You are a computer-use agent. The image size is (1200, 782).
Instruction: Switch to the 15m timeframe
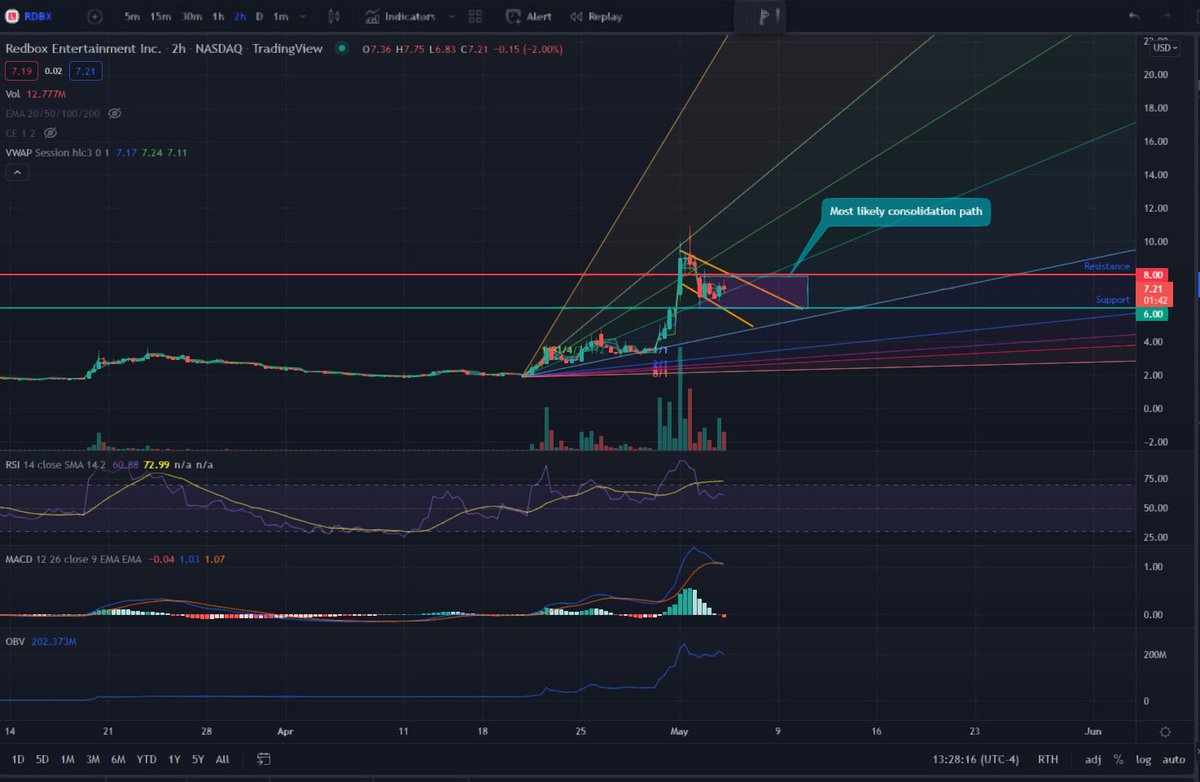160,17
